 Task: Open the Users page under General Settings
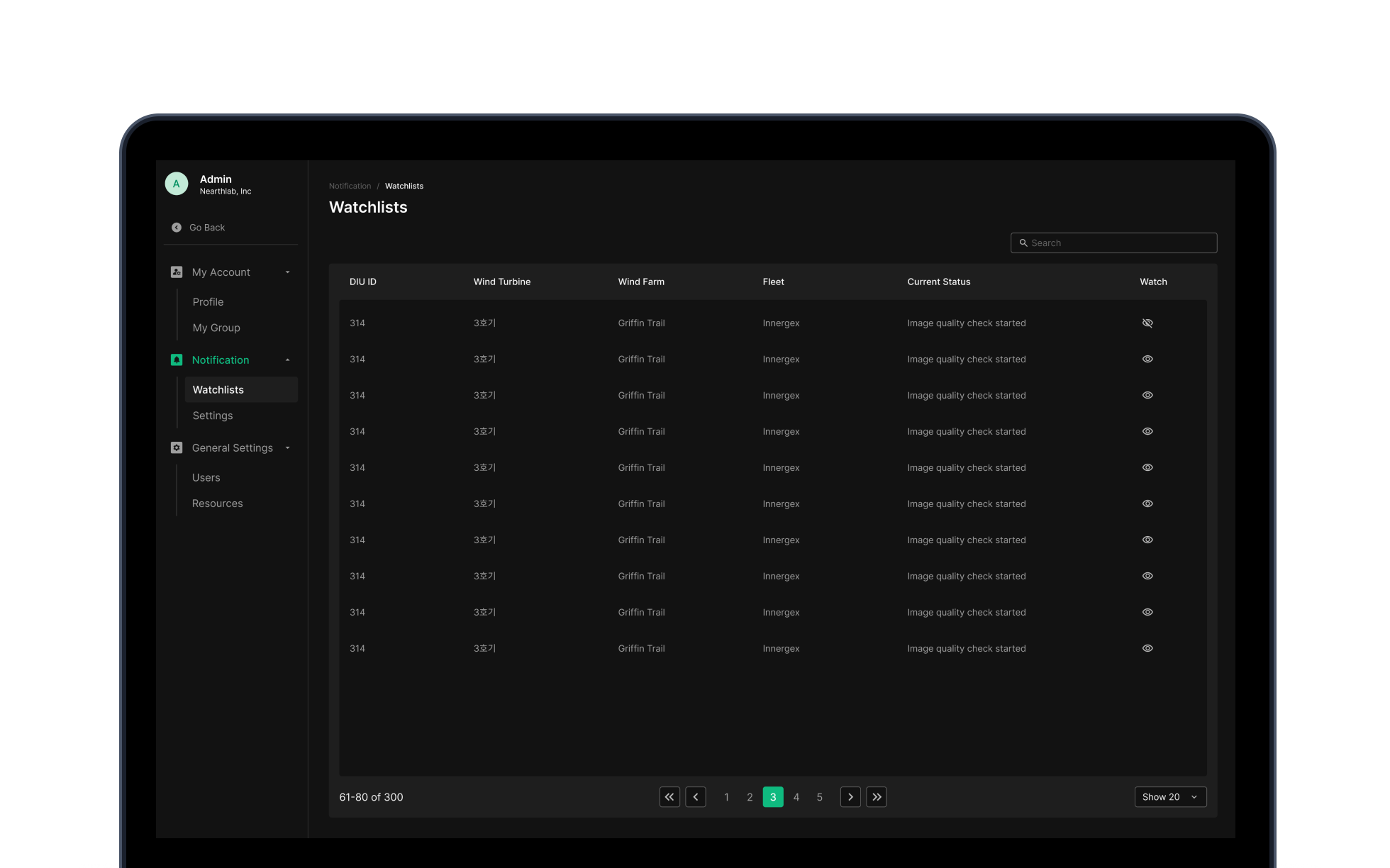206,477
